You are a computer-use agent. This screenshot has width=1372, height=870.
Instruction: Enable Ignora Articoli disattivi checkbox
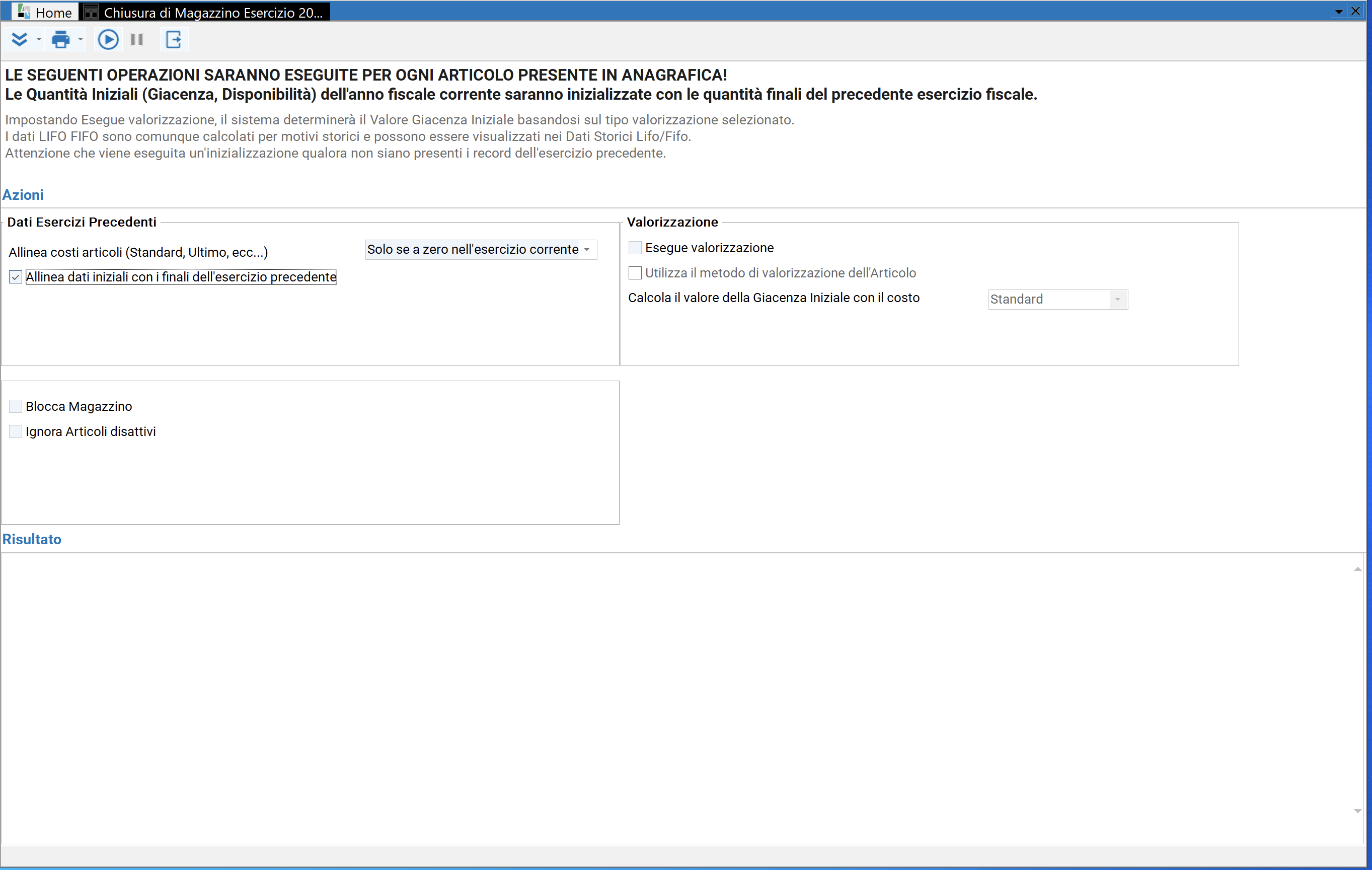point(16,431)
